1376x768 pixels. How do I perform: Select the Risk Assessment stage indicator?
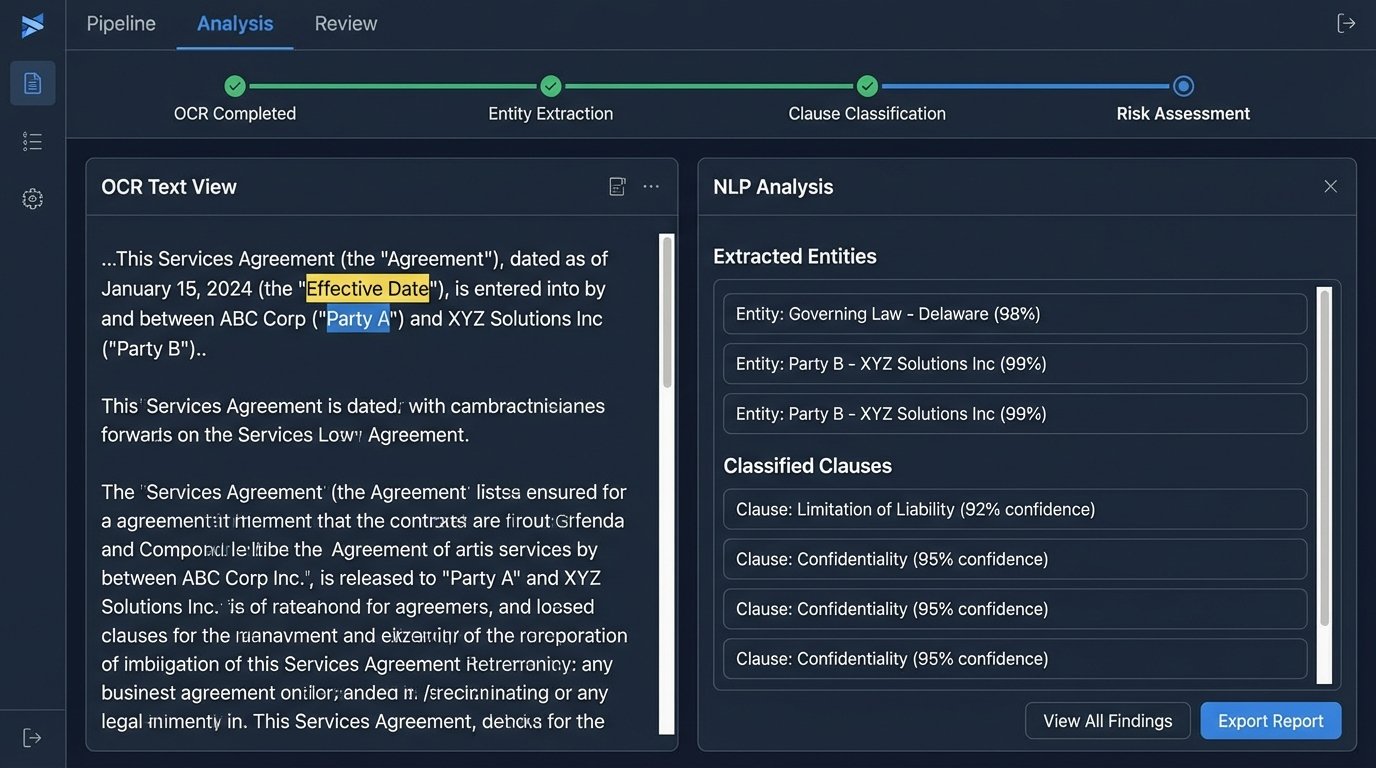[x=1183, y=86]
